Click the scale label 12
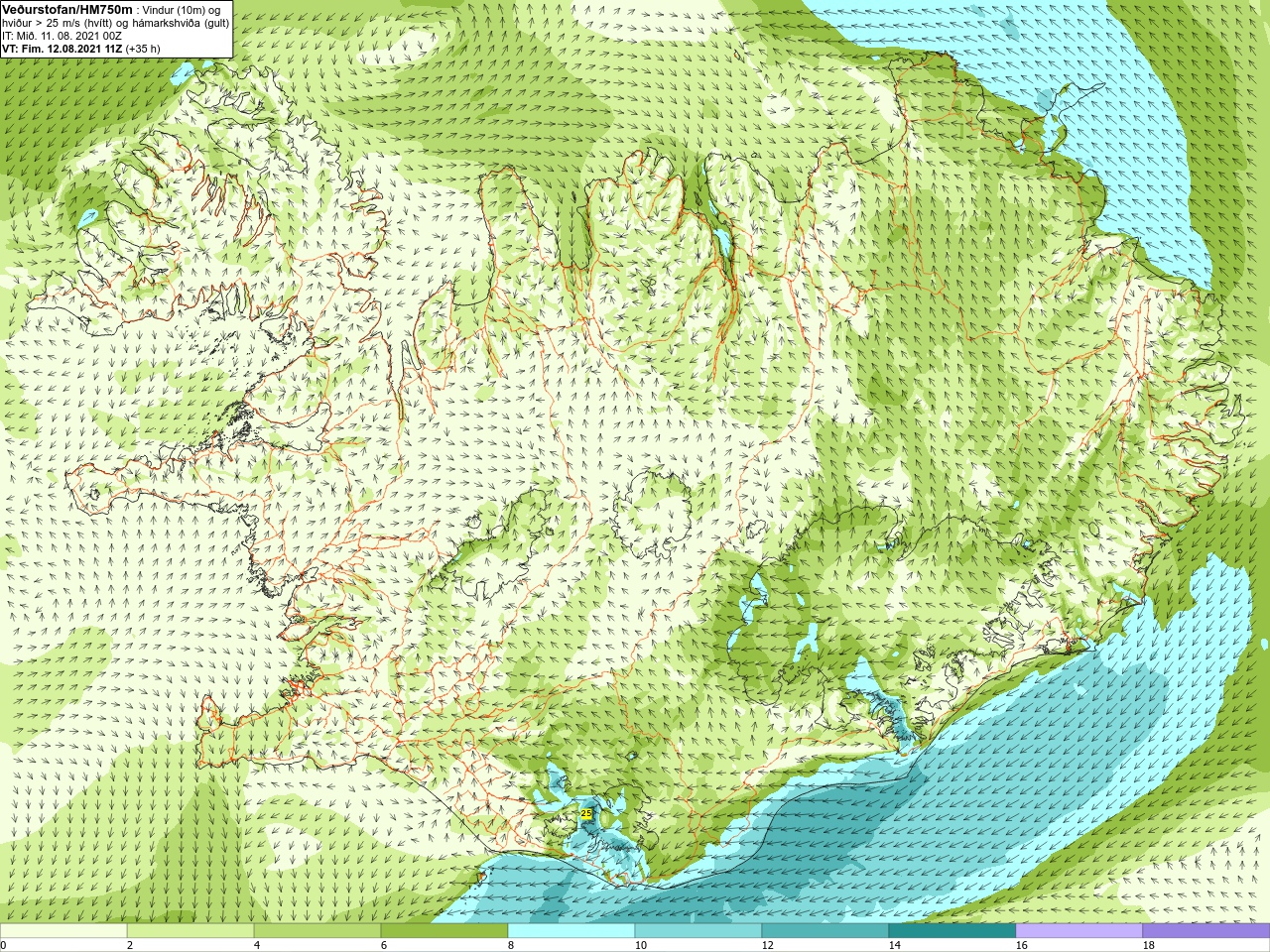Viewport: 1270px width, 952px height. click(x=767, y=945)
